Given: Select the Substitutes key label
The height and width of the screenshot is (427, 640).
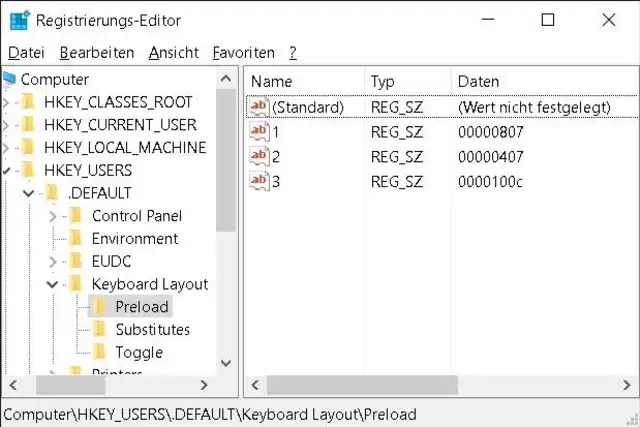Looking at the screenshot, I should pyautogui.click(x=153, y=329).
